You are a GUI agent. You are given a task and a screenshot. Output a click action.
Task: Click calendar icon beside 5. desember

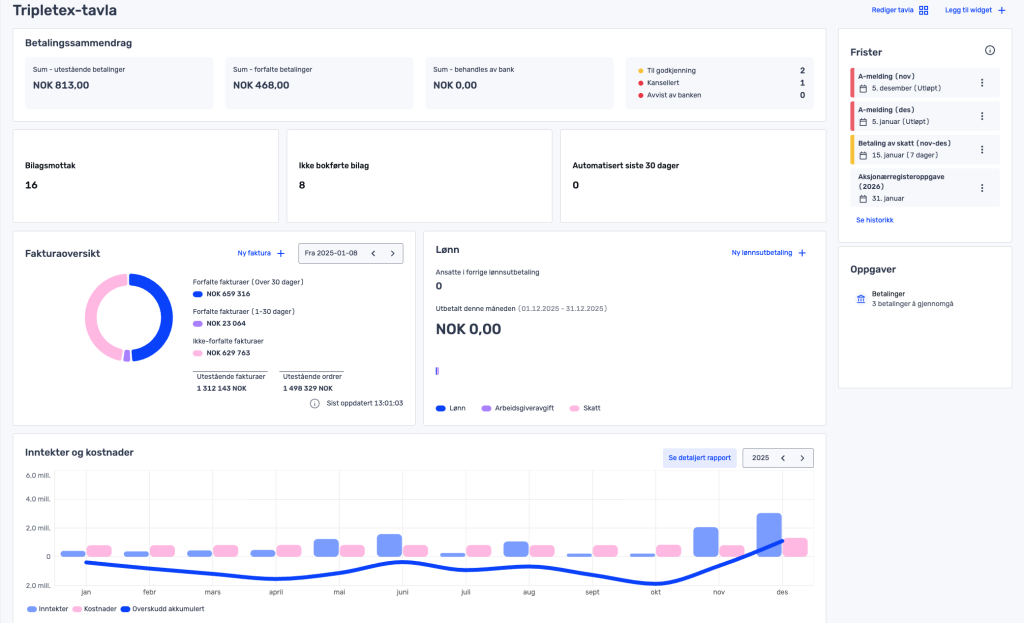pyautogui.click(x=863, y=88)
